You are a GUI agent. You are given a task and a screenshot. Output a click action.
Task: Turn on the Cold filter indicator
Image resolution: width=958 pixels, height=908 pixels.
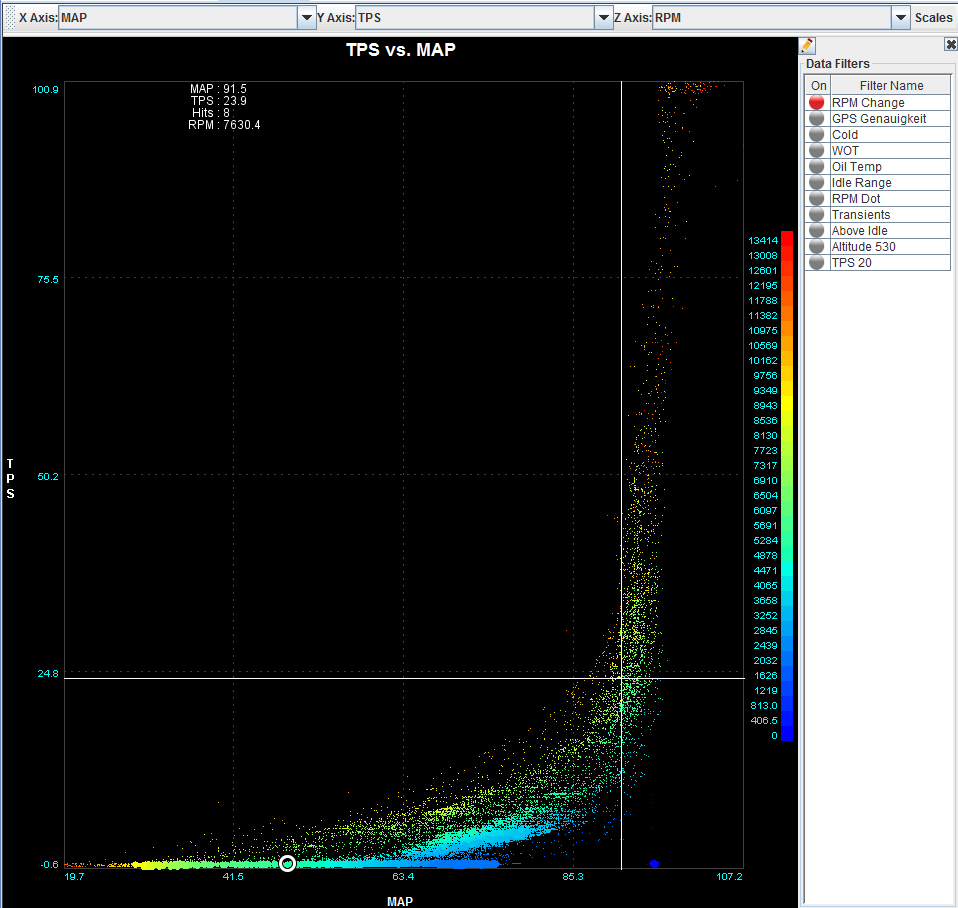[817, 135]
